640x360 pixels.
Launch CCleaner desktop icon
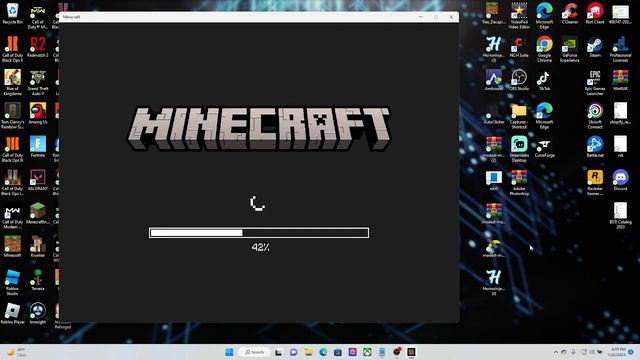coord(570,13)
